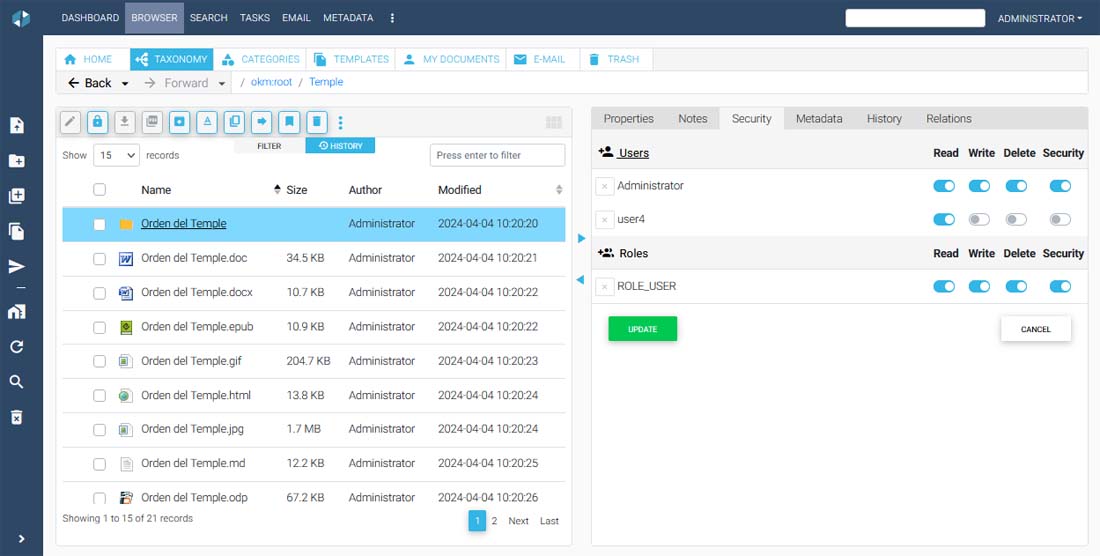Image resolution: width=1100 pixels, height=556 pixels.
Task: Open the Categories tab
Action: coord(260,59)
